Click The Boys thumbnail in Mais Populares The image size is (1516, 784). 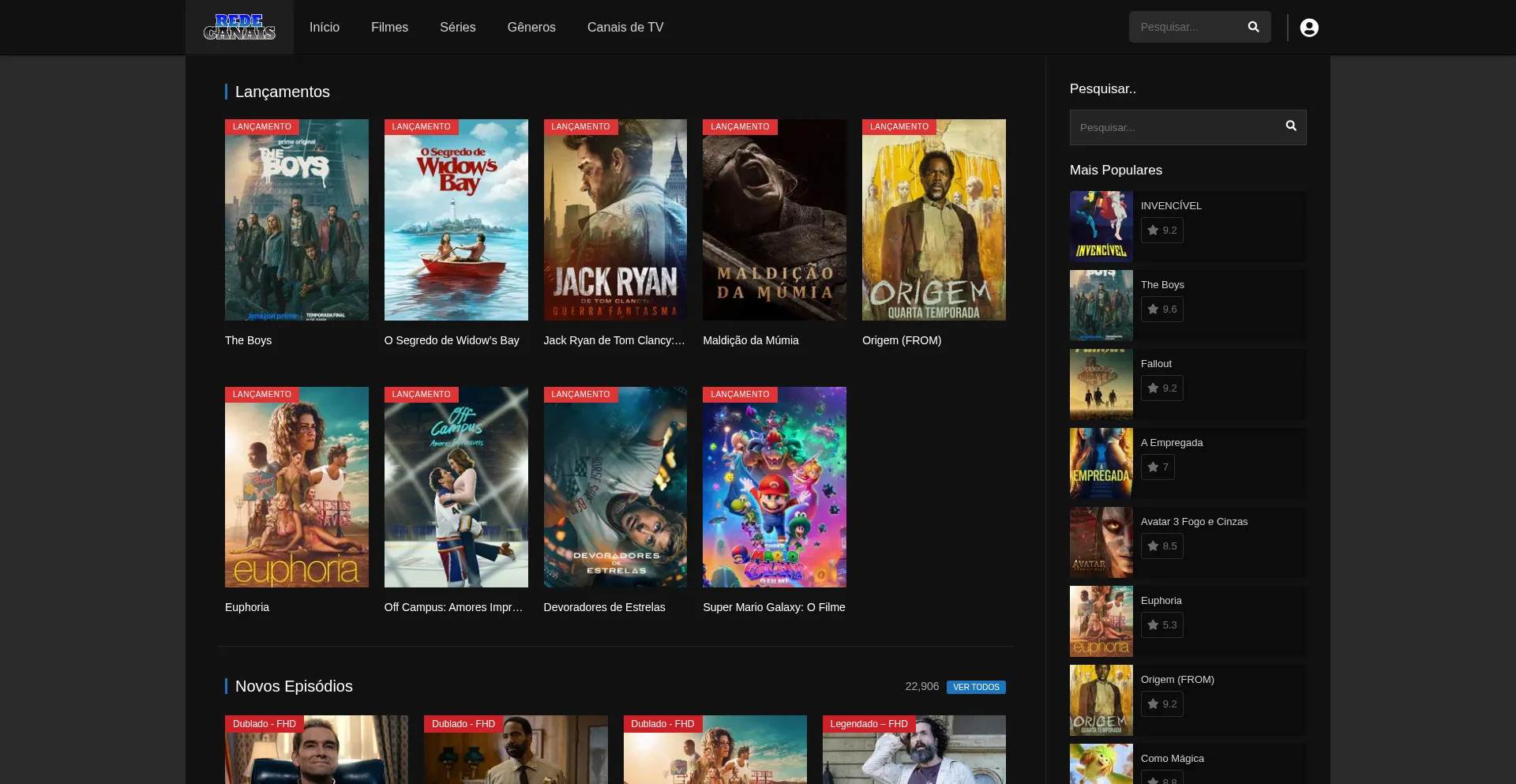pos(1101,306)
